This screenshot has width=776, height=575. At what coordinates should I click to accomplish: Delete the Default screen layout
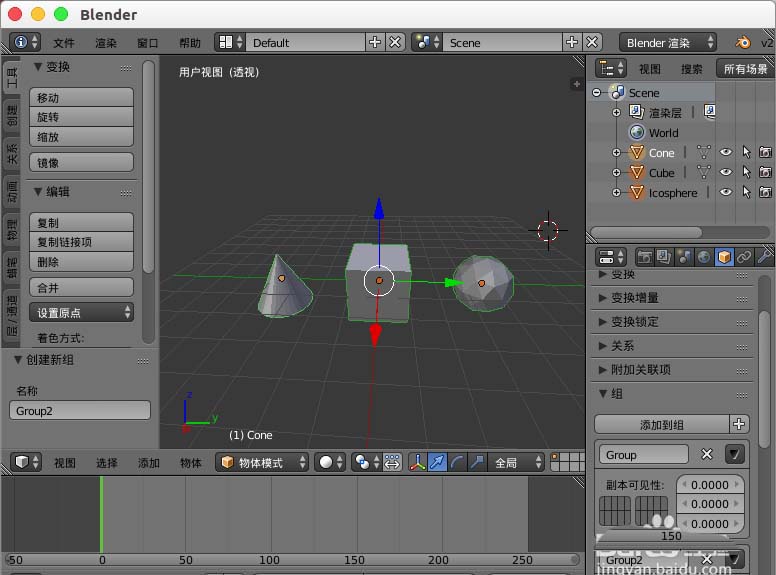tap(395, 43)
